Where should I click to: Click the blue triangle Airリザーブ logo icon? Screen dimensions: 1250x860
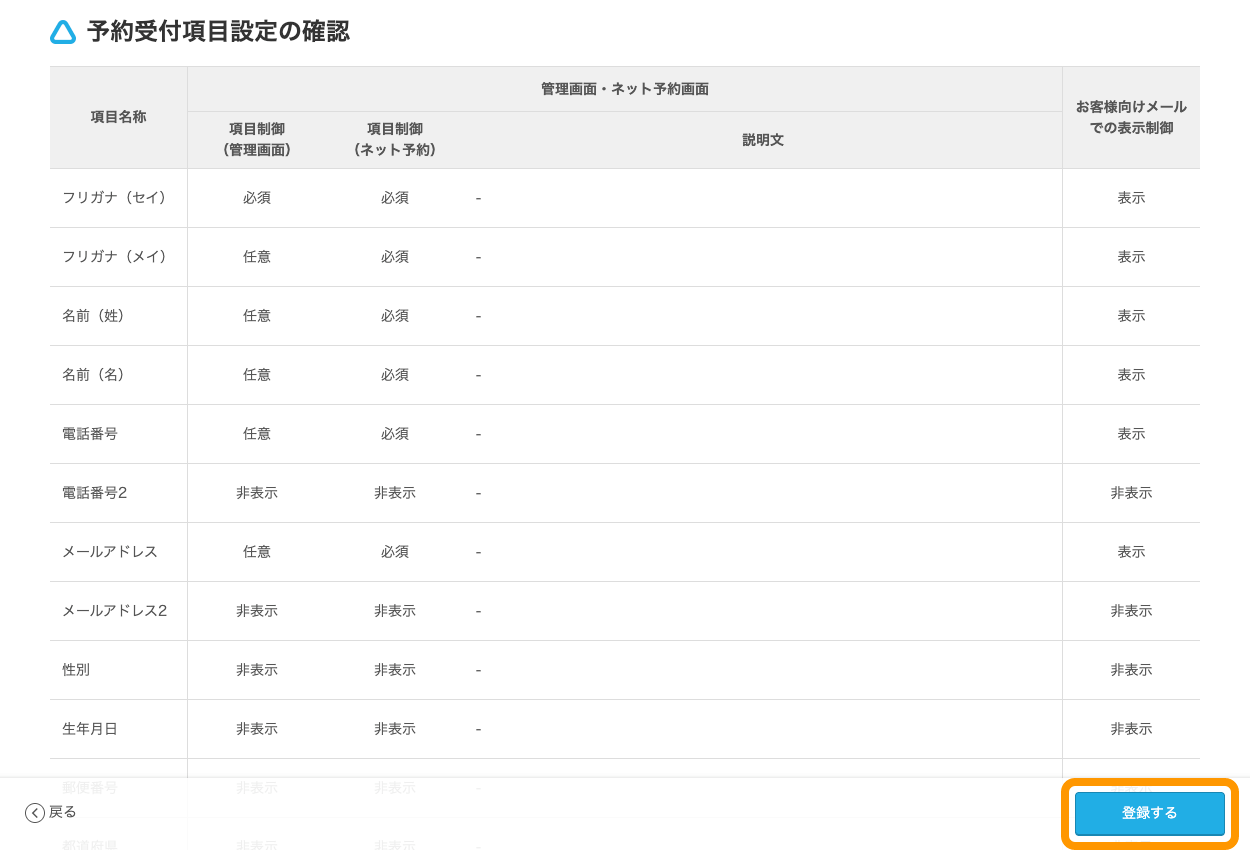click(x=62, y=32)
